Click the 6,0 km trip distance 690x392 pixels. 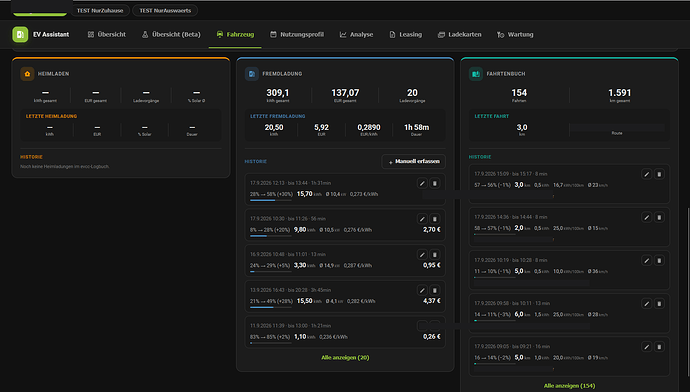[x=519, y=314]
